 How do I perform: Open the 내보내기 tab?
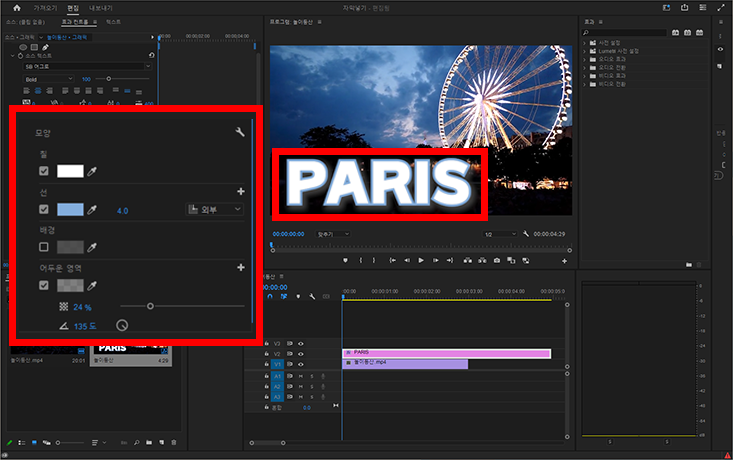pyautogui.click(x=99, y=7)
